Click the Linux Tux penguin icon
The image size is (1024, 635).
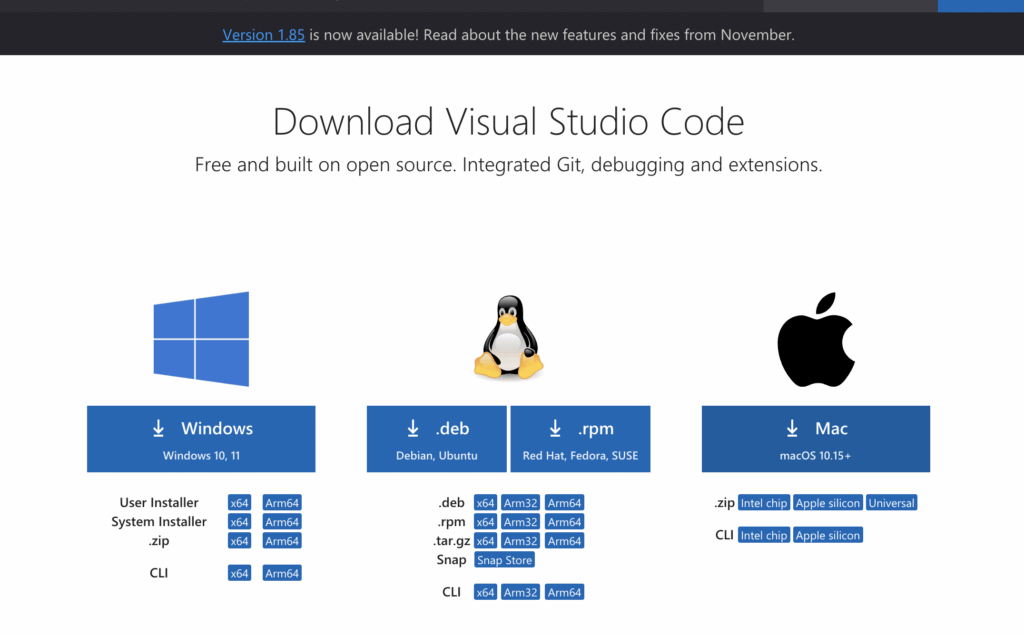click(508, 339)
